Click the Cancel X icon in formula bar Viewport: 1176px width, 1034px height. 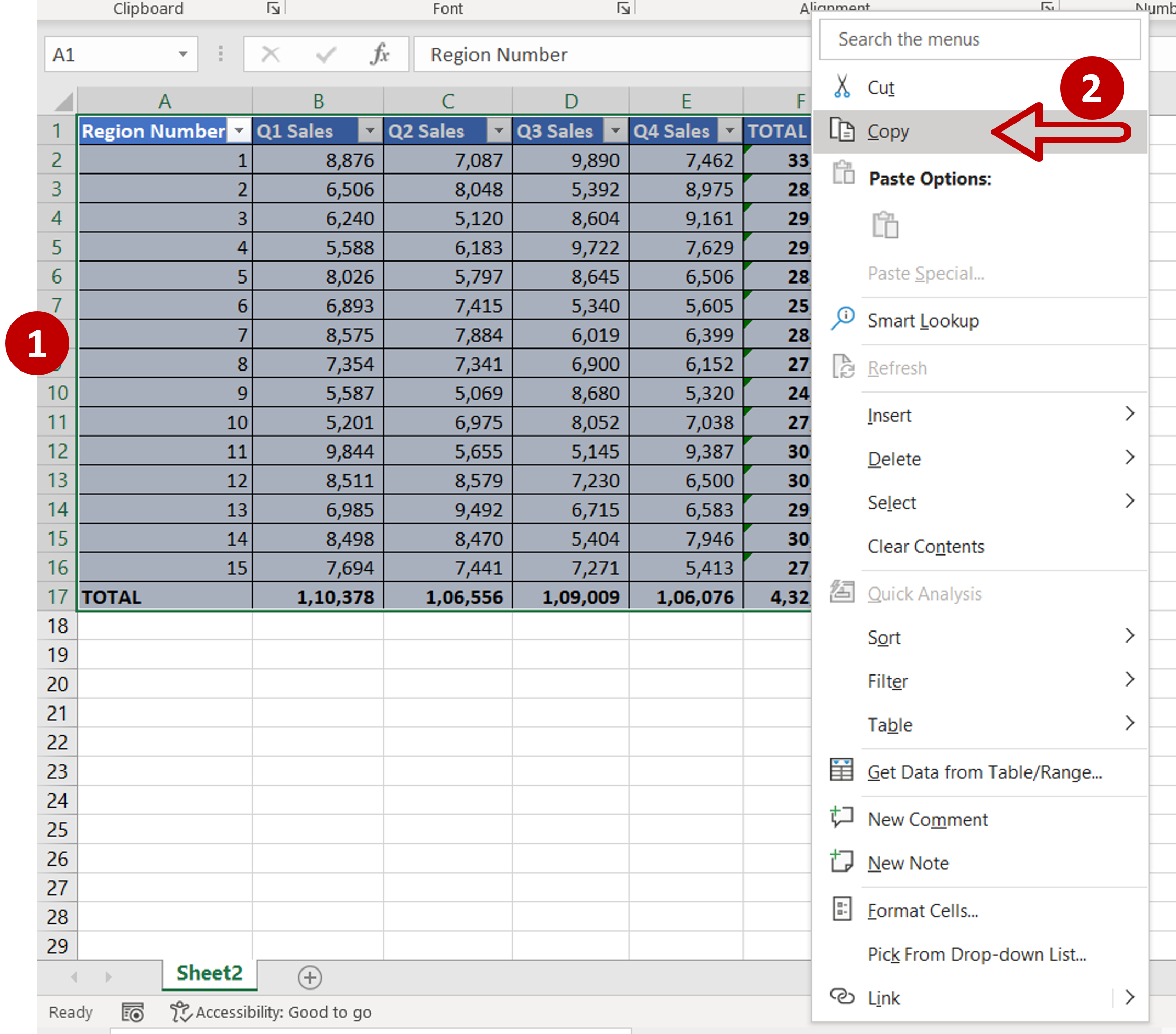tap(271, 55)
